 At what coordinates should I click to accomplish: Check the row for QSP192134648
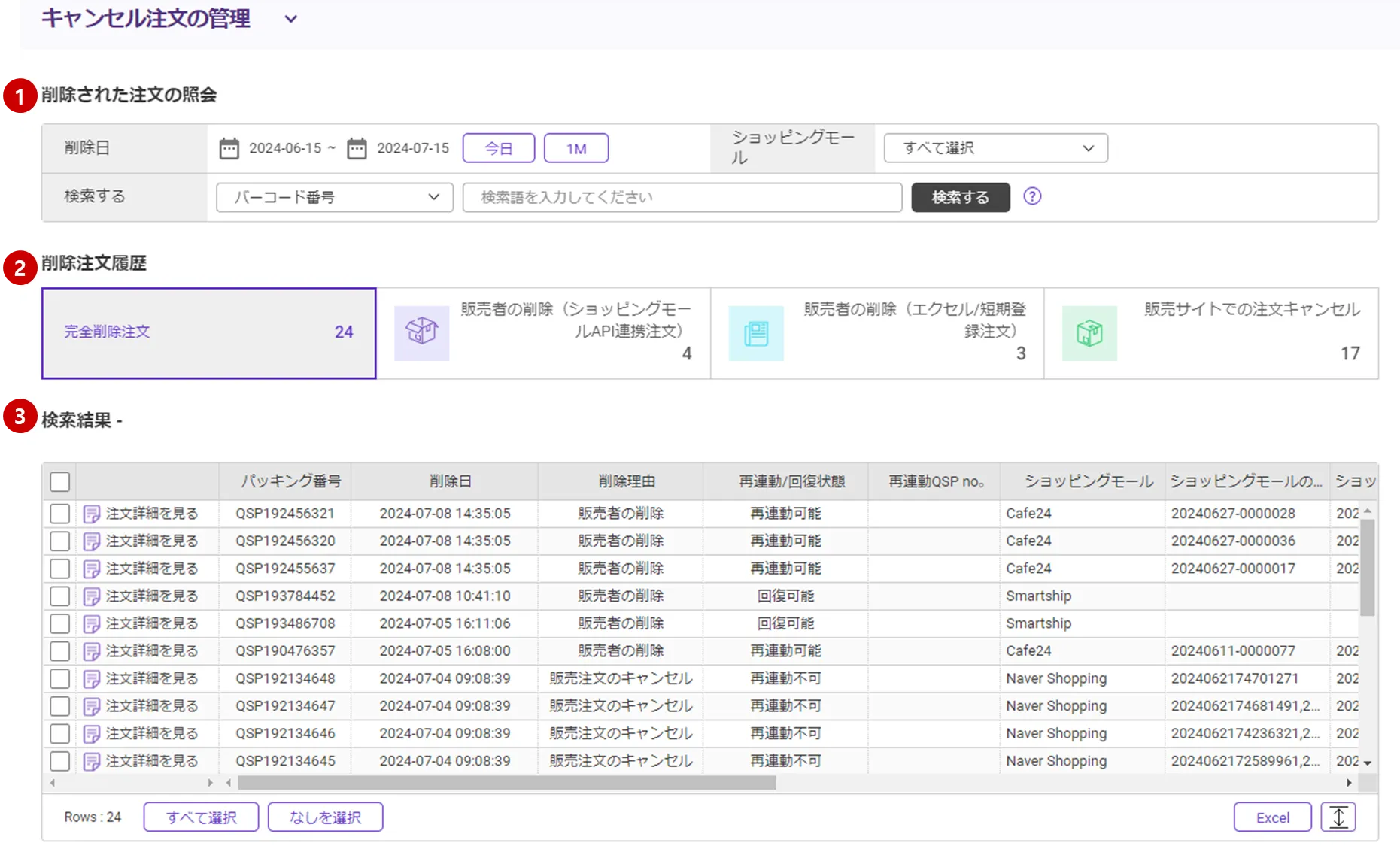pyautogui.click(x=60, y=679)
